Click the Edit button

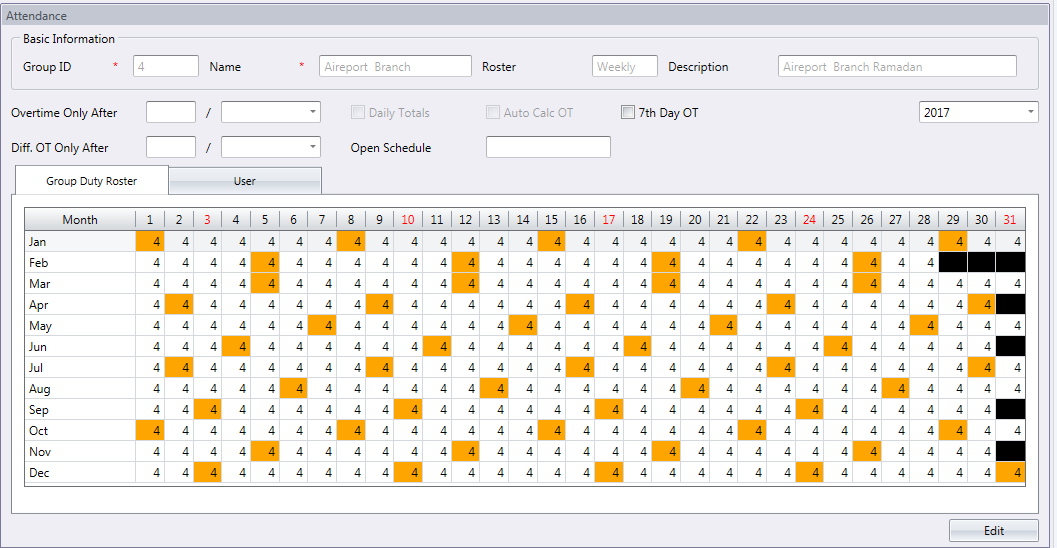(x=993, y=530)
